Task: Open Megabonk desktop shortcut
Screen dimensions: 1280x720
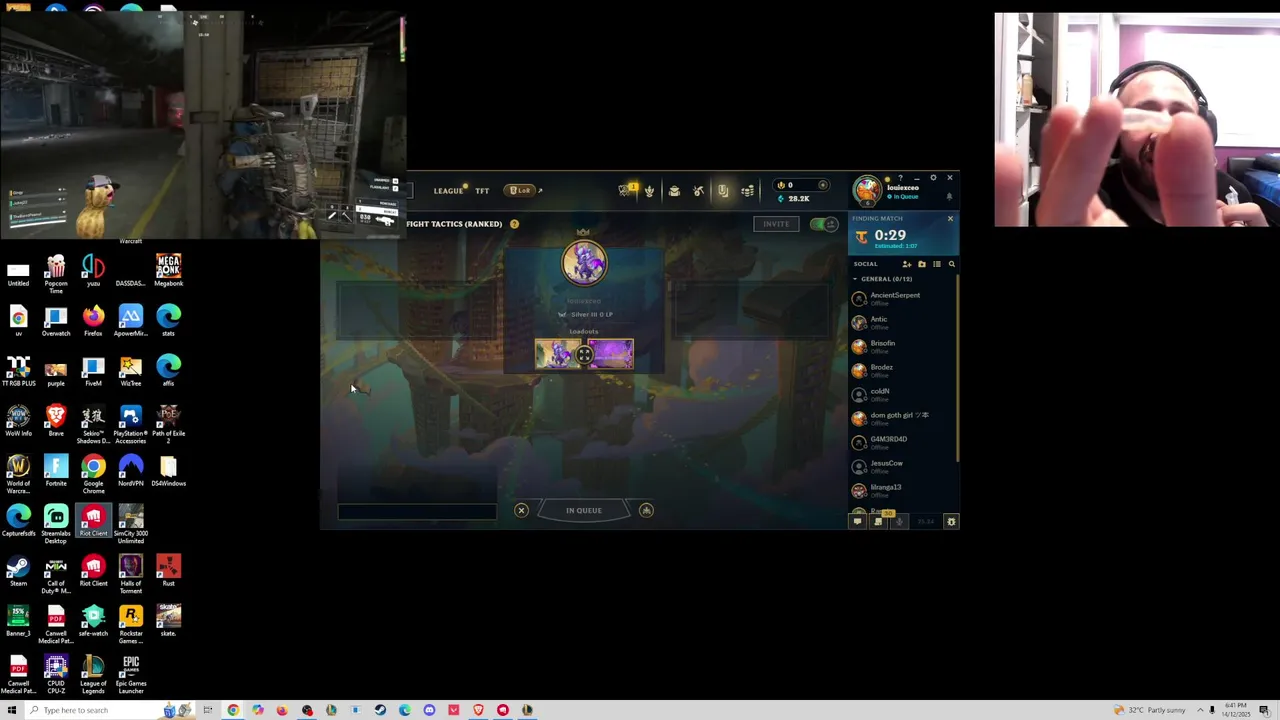Action: pyautogui.click(x=168, y=270)
